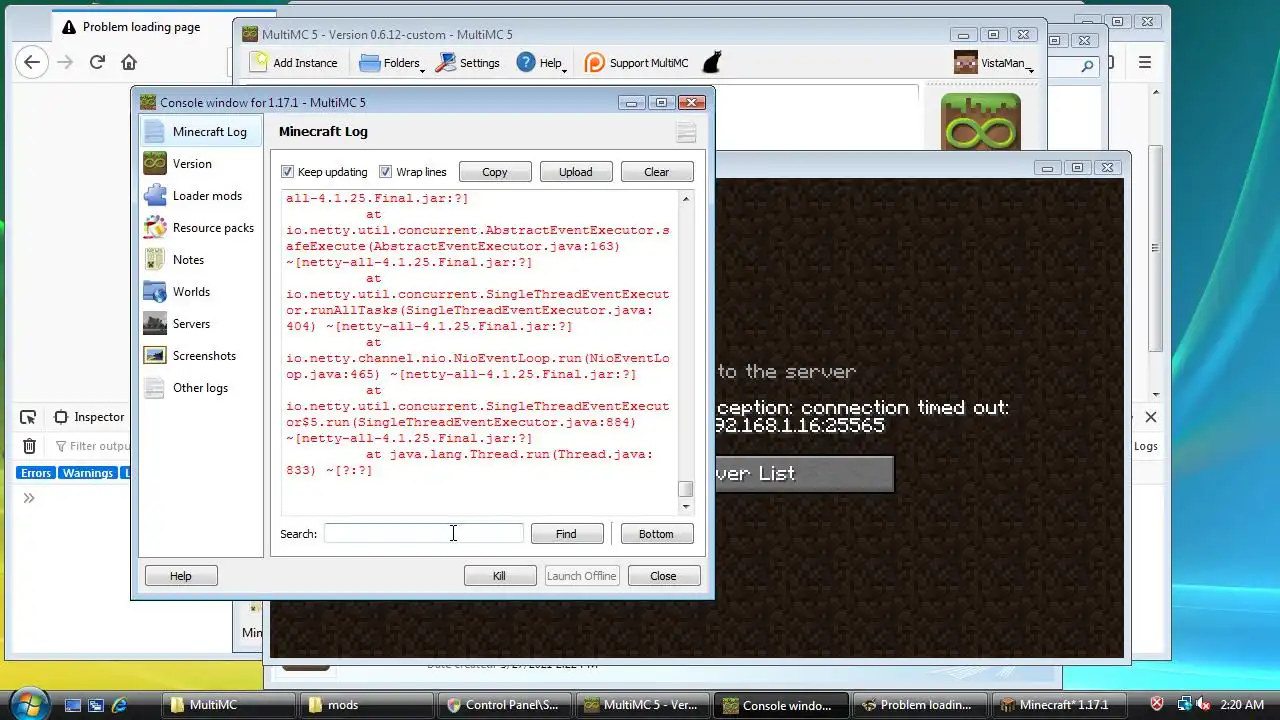Screen dimensions: 1280x720
Task: Click the Support MultiMC Patreon button
Action: point(637,63)
